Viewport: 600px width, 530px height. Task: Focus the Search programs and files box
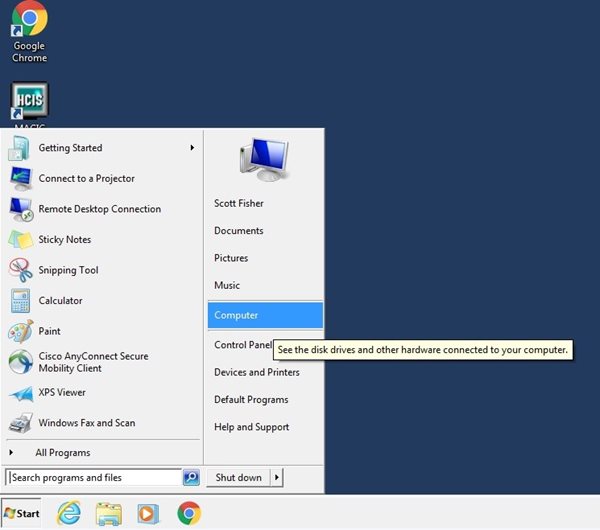pos(93,478)
